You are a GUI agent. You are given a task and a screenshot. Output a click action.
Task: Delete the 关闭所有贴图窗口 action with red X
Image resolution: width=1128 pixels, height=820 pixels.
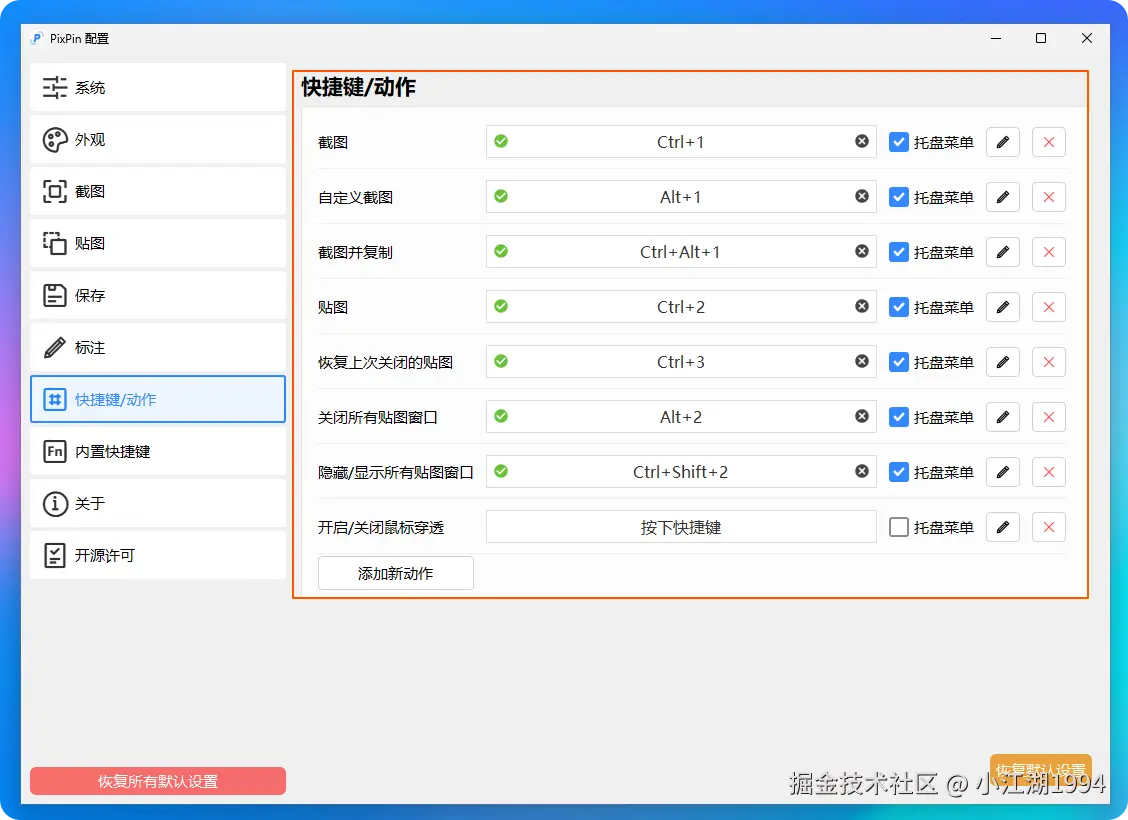tap(1049, 417)
